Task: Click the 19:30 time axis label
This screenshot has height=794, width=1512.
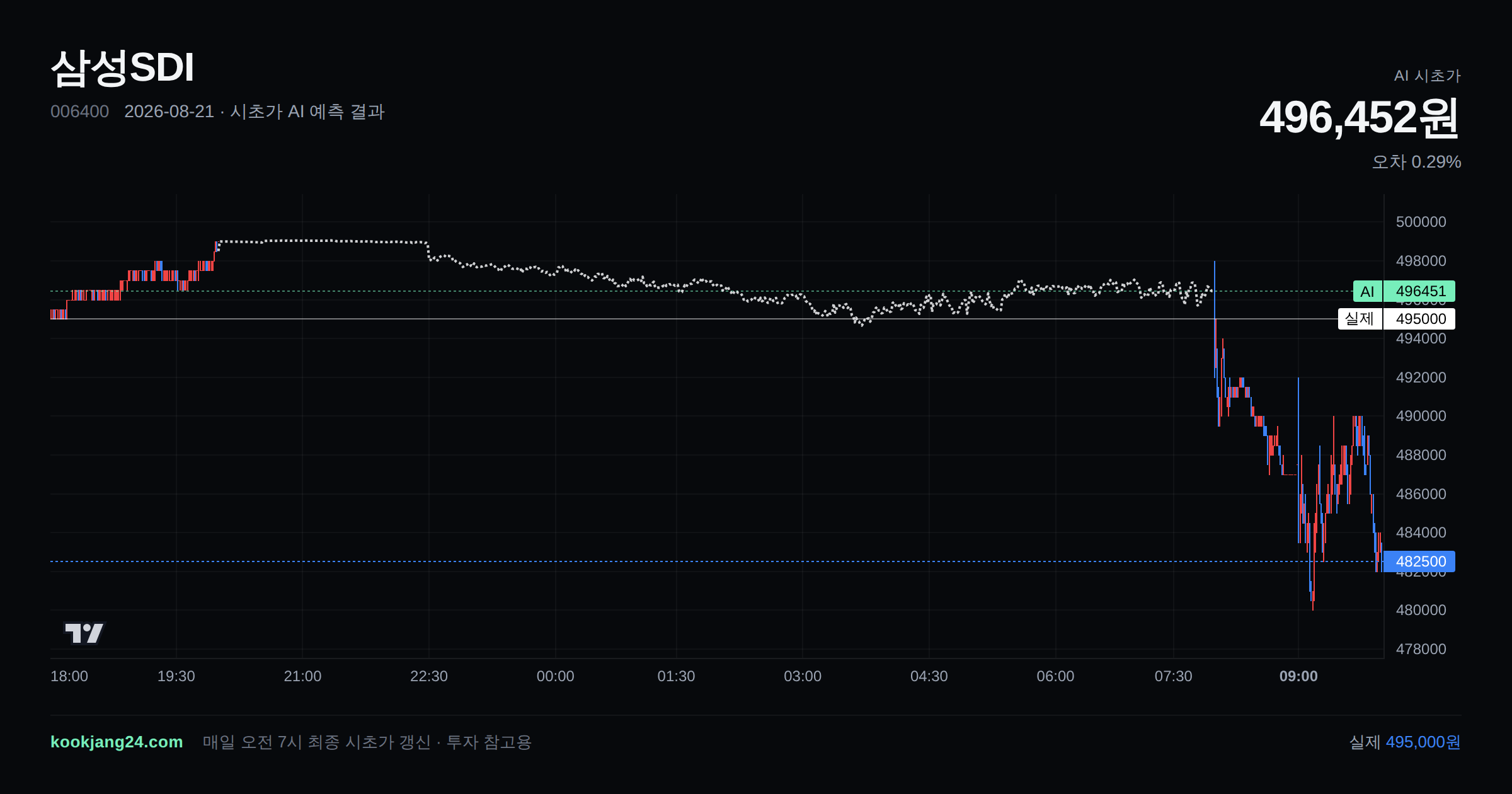Action: click(x=176, y=676)
